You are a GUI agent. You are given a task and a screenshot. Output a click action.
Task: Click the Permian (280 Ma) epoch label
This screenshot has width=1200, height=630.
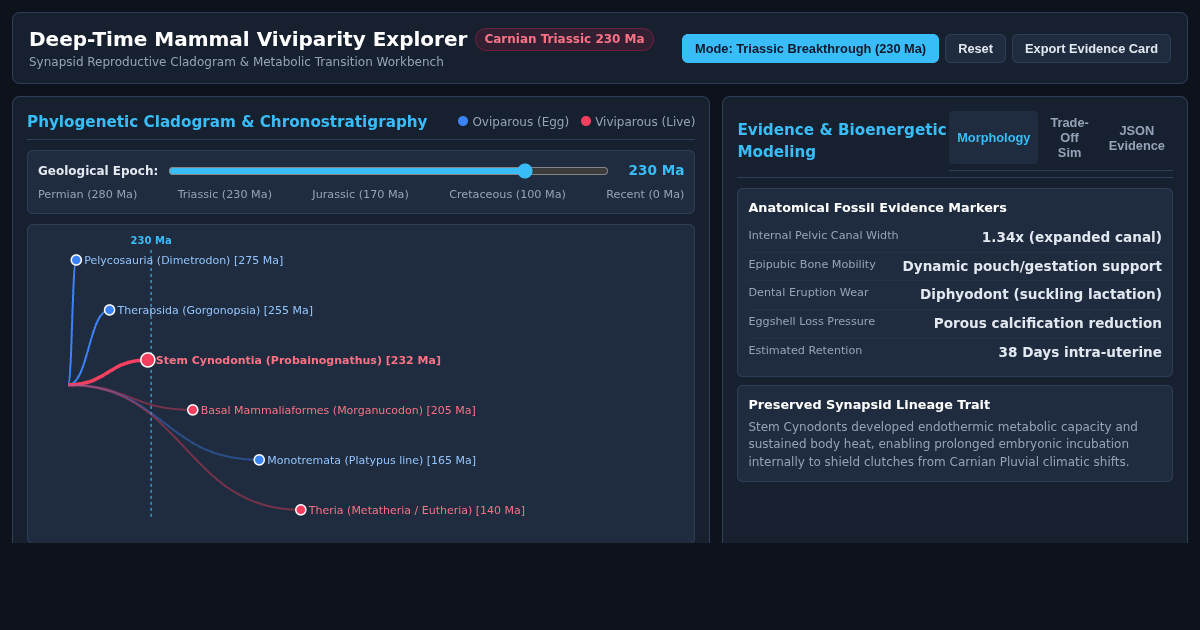click(88, 194)
